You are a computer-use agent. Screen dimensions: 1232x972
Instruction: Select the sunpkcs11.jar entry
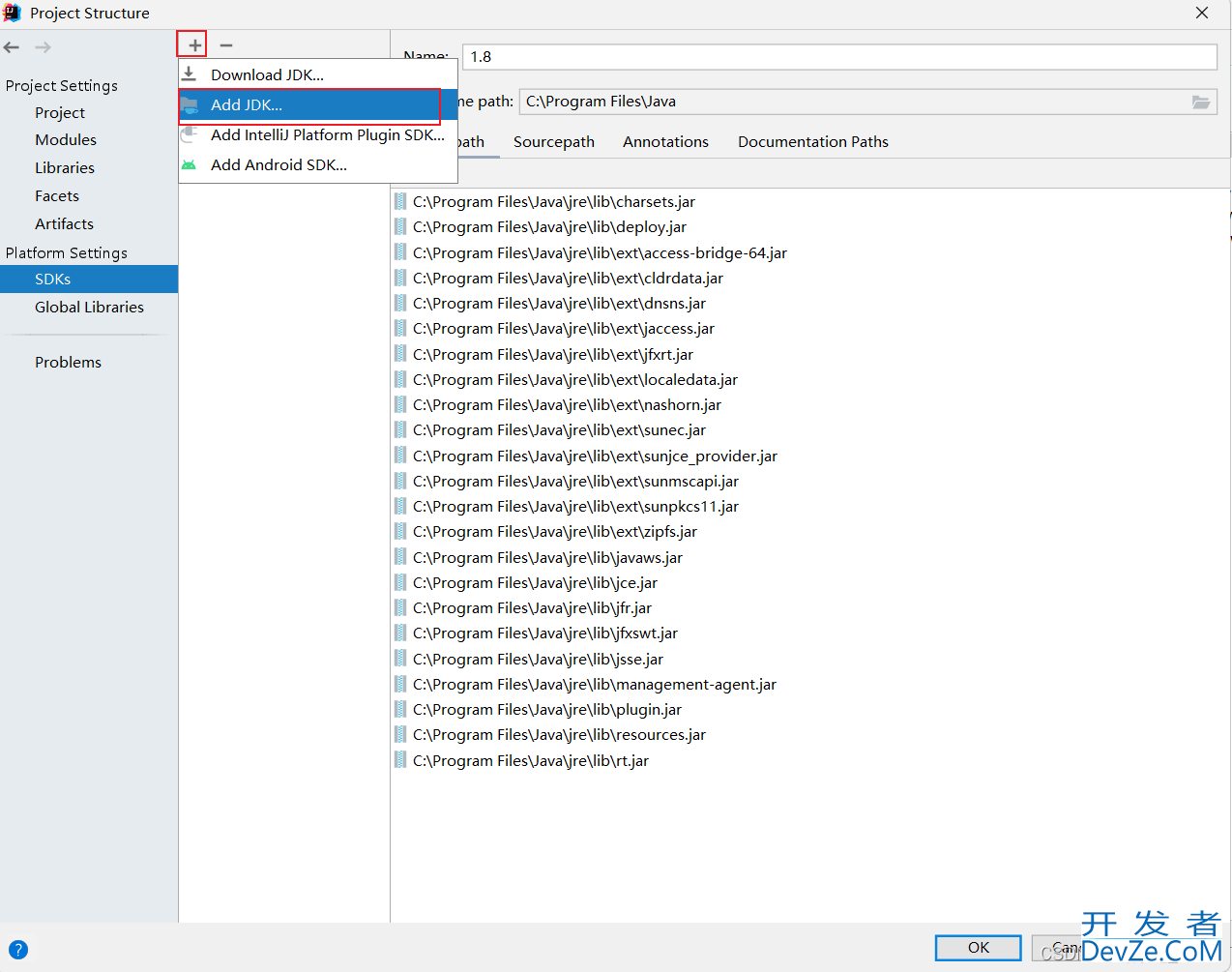(x=575, y=506)
